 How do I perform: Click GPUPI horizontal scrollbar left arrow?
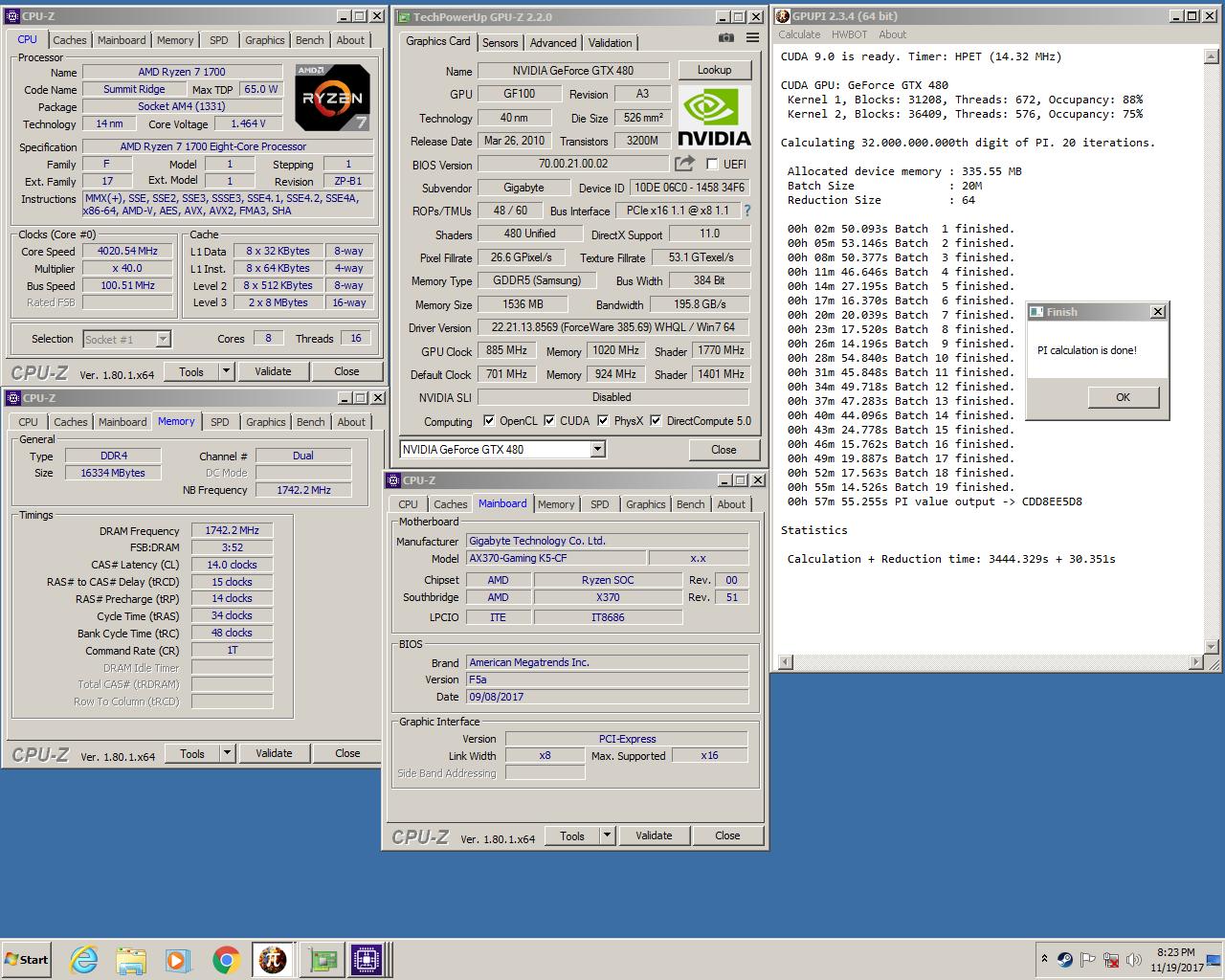click(785, 662)
